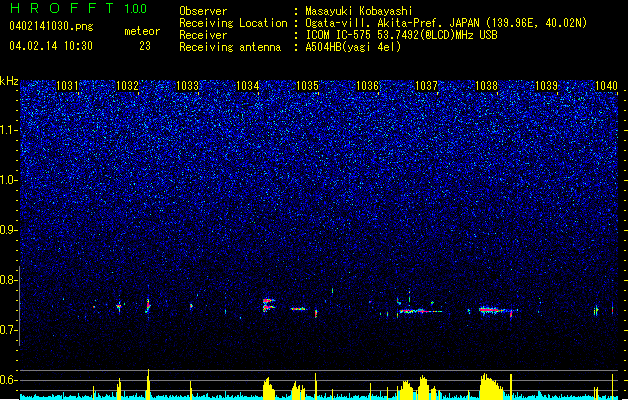629x400 pixels.
Task: Click the kHz axis unit label
Action: (x=9, y=81)
